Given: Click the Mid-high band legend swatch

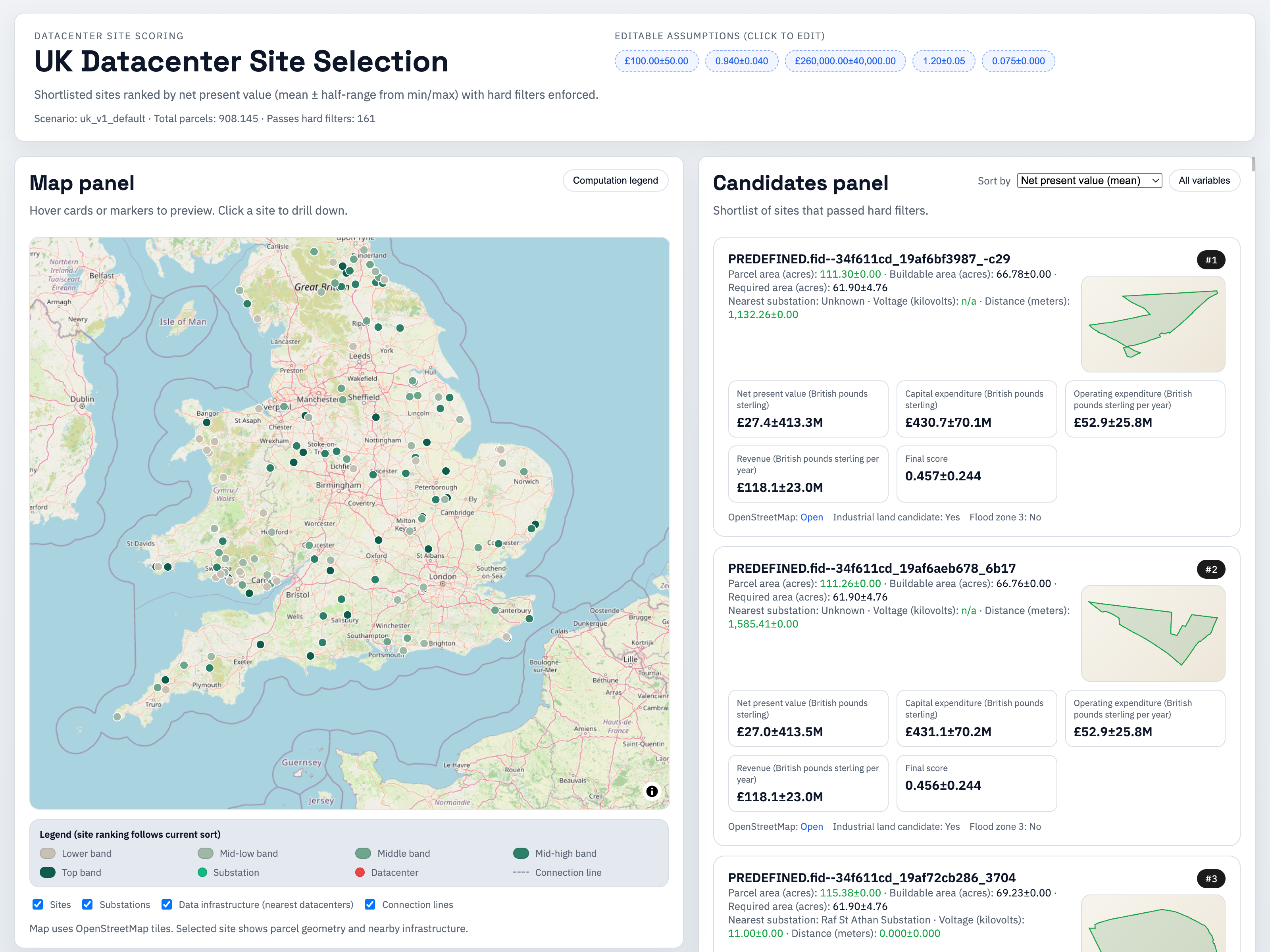Looking at the screenshot, I should point(521,853).
